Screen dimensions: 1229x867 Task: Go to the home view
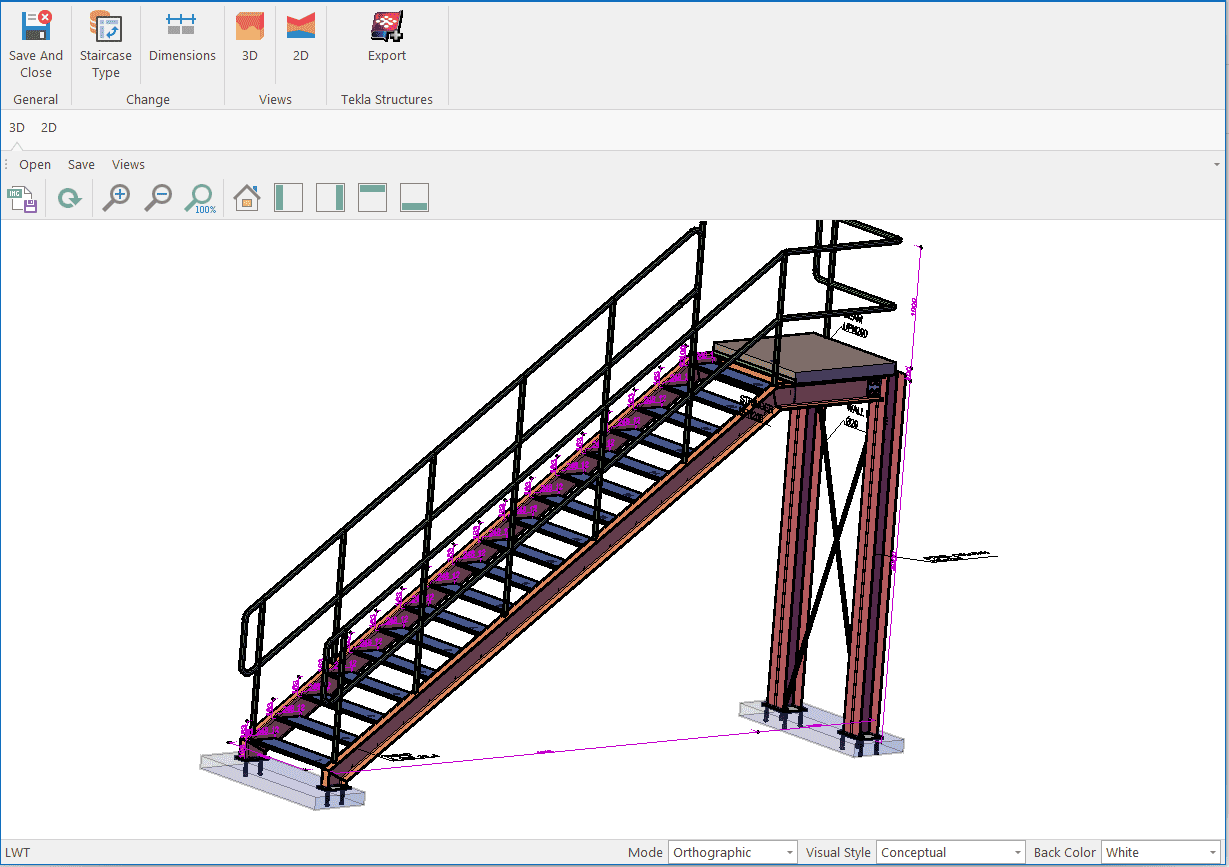point(247,198)
